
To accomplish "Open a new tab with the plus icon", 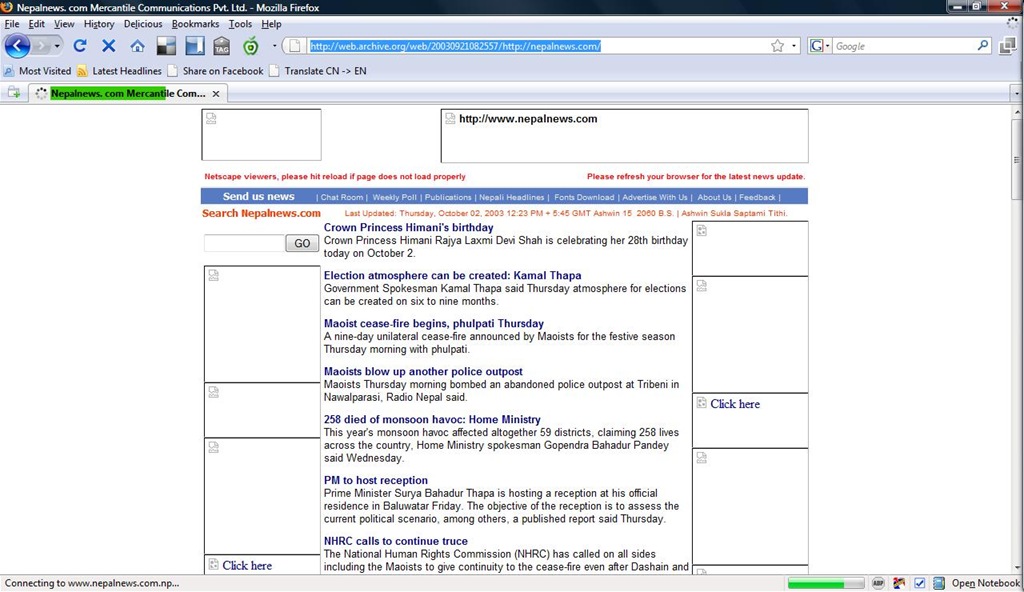I will pyautogui.click(x=14, y=93).
